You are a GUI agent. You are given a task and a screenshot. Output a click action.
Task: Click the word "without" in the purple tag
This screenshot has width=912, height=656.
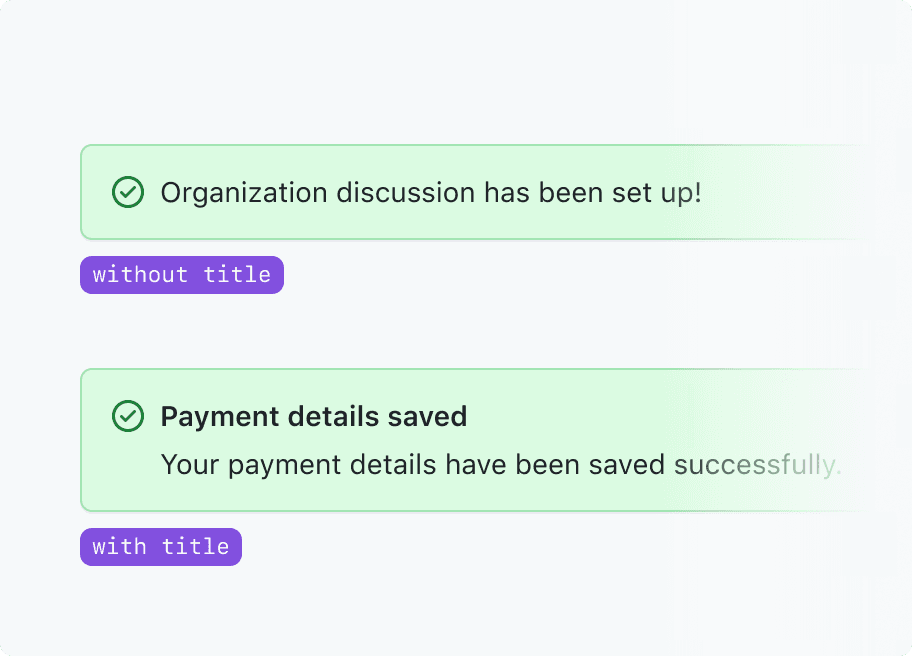tap(140, 275)
